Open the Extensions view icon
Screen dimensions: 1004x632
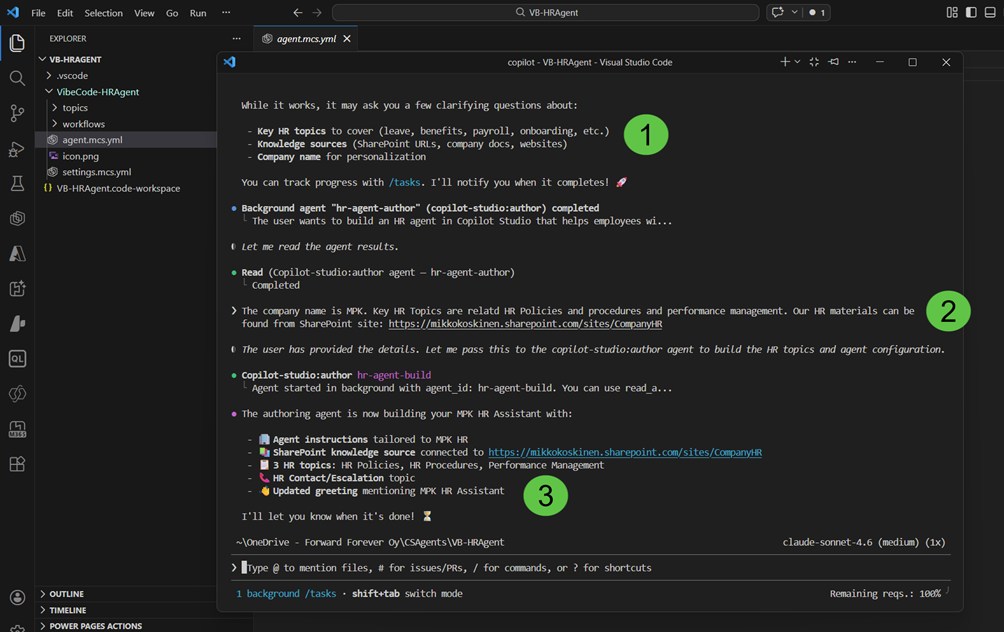click(17, 464)
